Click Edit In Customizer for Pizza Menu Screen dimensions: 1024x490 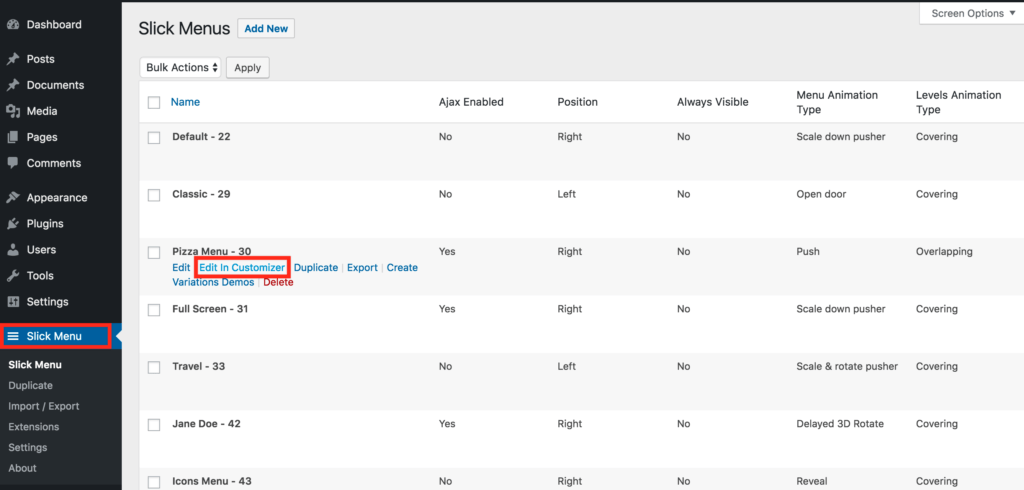click(242, 268)
